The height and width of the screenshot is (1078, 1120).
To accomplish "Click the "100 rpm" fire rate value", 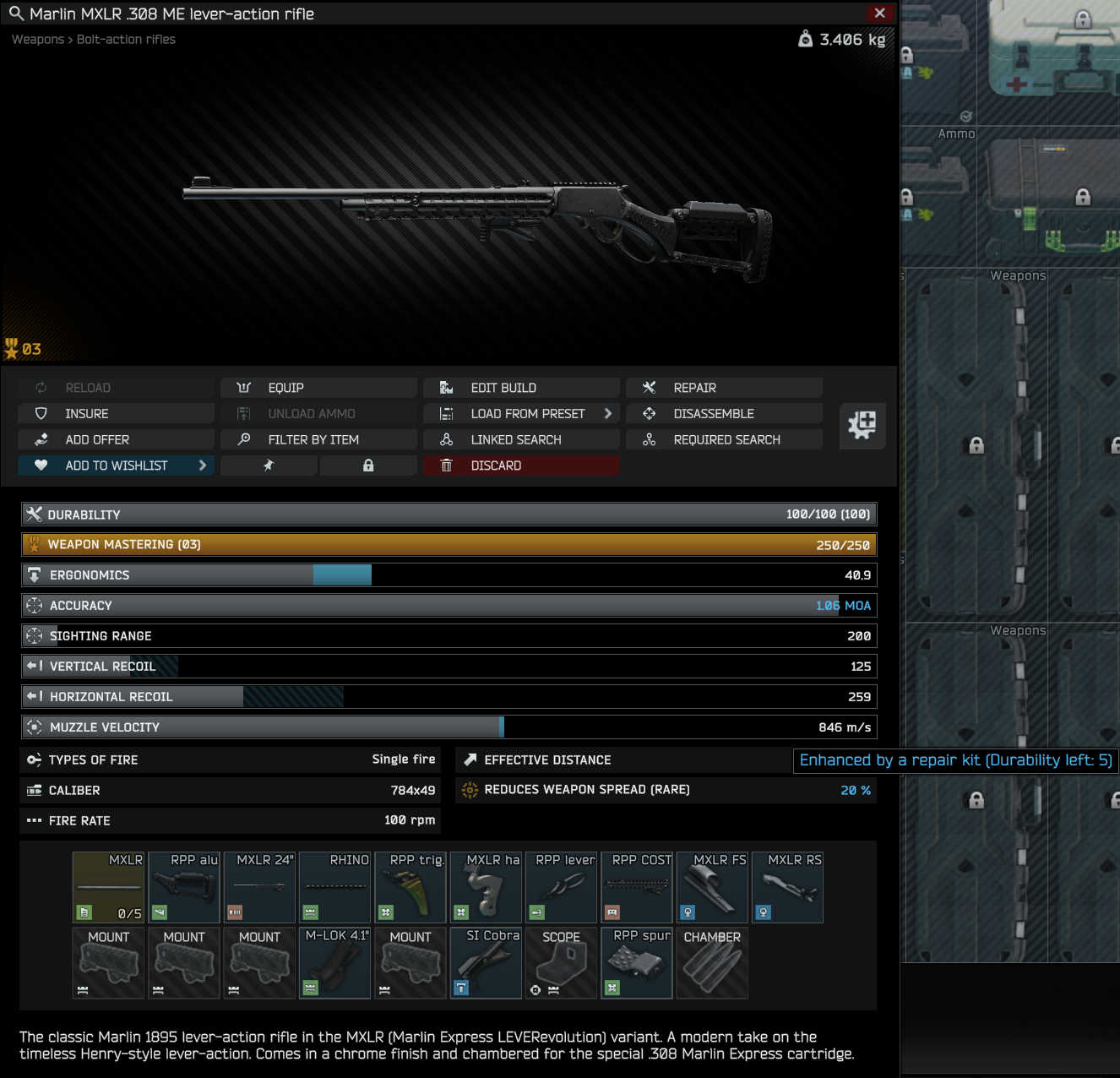I will point(410,820).
